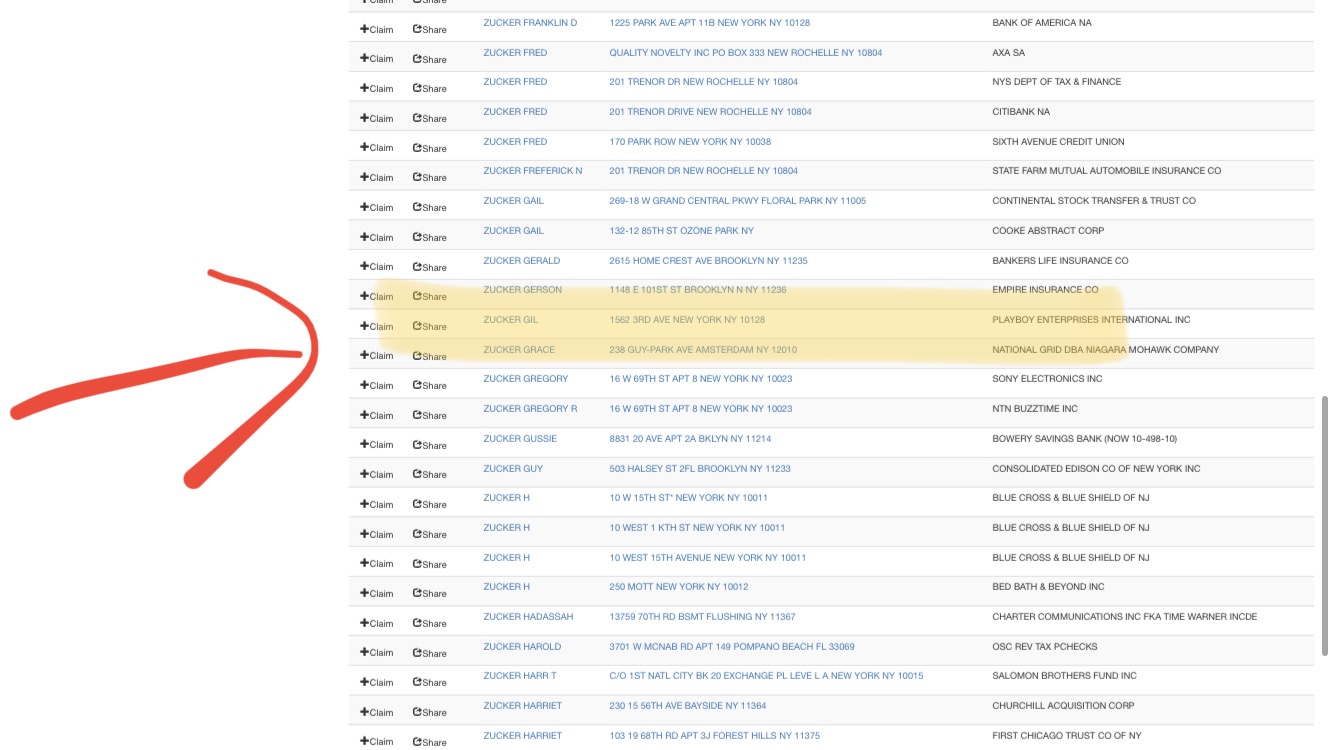Open address 1562 3RD AVE NEW YORK link
1334x750 pixels.
coord(687,320)
